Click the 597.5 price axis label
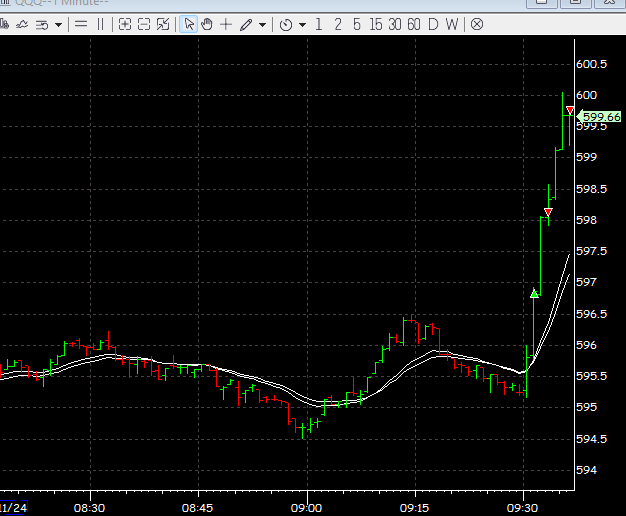Screen dimensions: 626x516 [x=591, y=251]
